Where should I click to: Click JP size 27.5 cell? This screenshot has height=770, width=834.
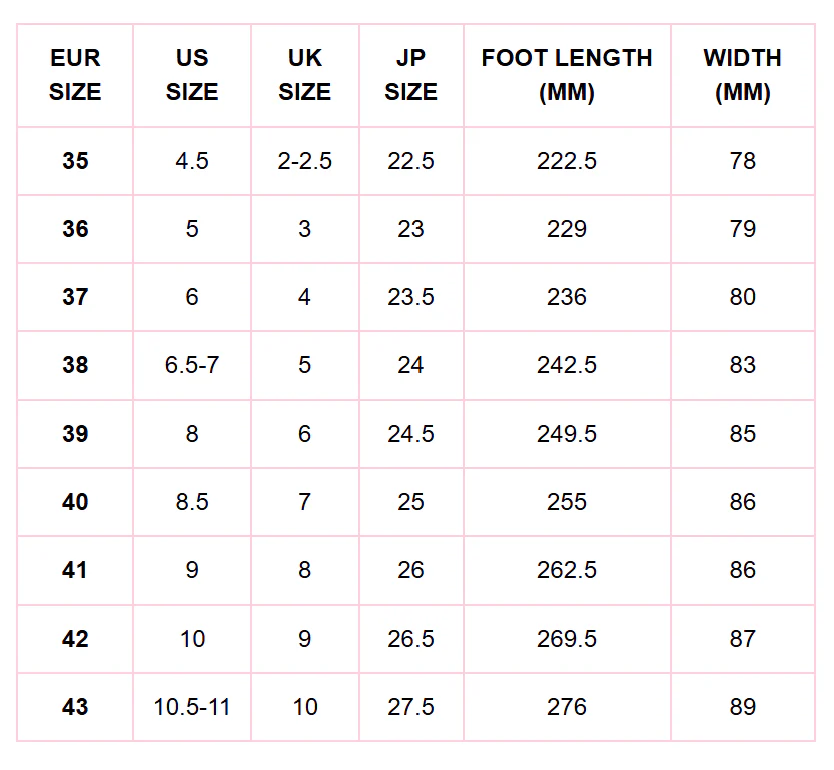(411, 707)
